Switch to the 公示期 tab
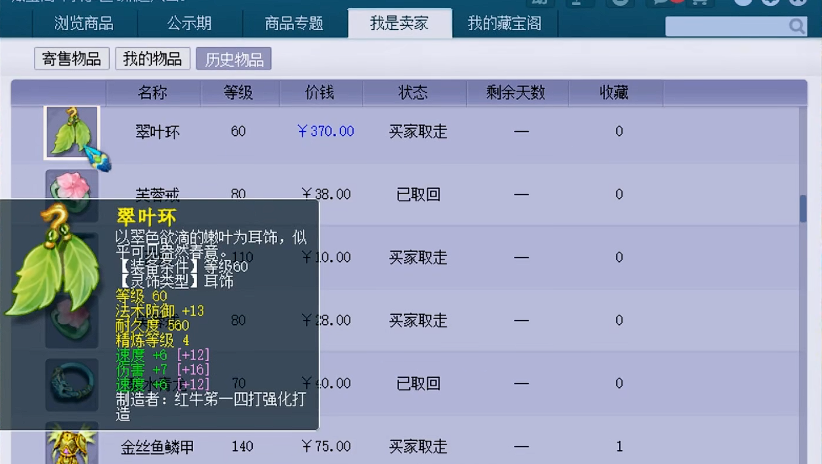The height and width of the screenshot is (464, 822). click(x=189, y=24)
